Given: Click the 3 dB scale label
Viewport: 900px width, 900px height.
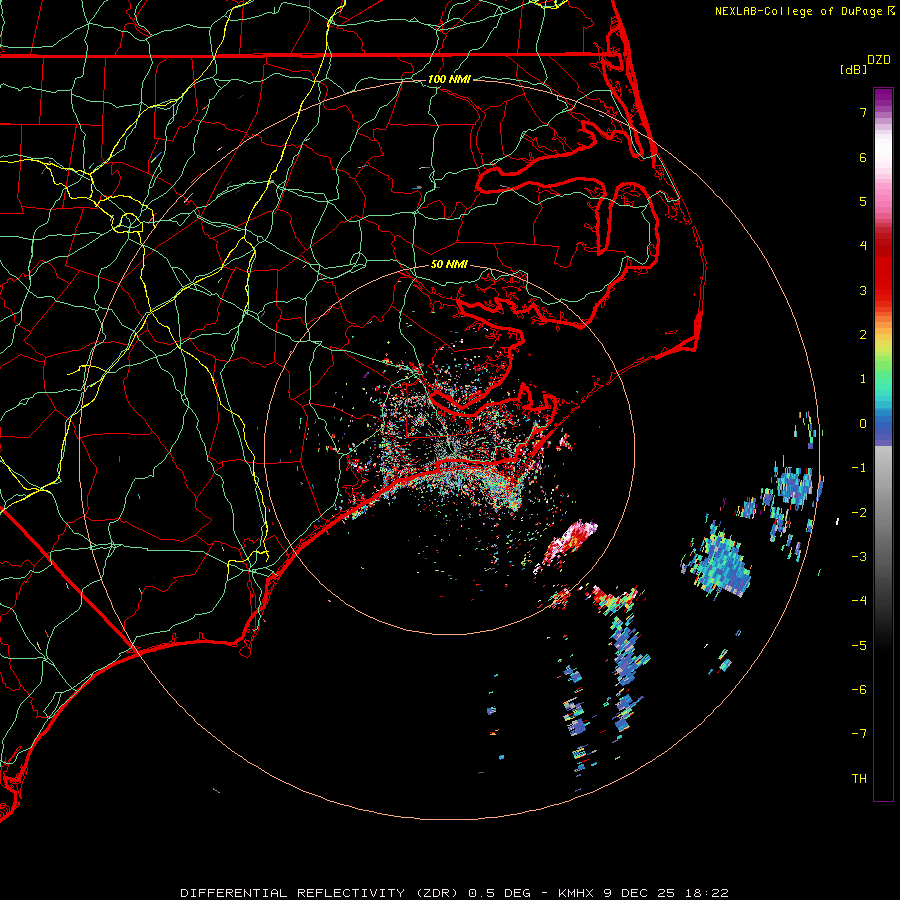Looking at the screenshot, I should 863,290.
